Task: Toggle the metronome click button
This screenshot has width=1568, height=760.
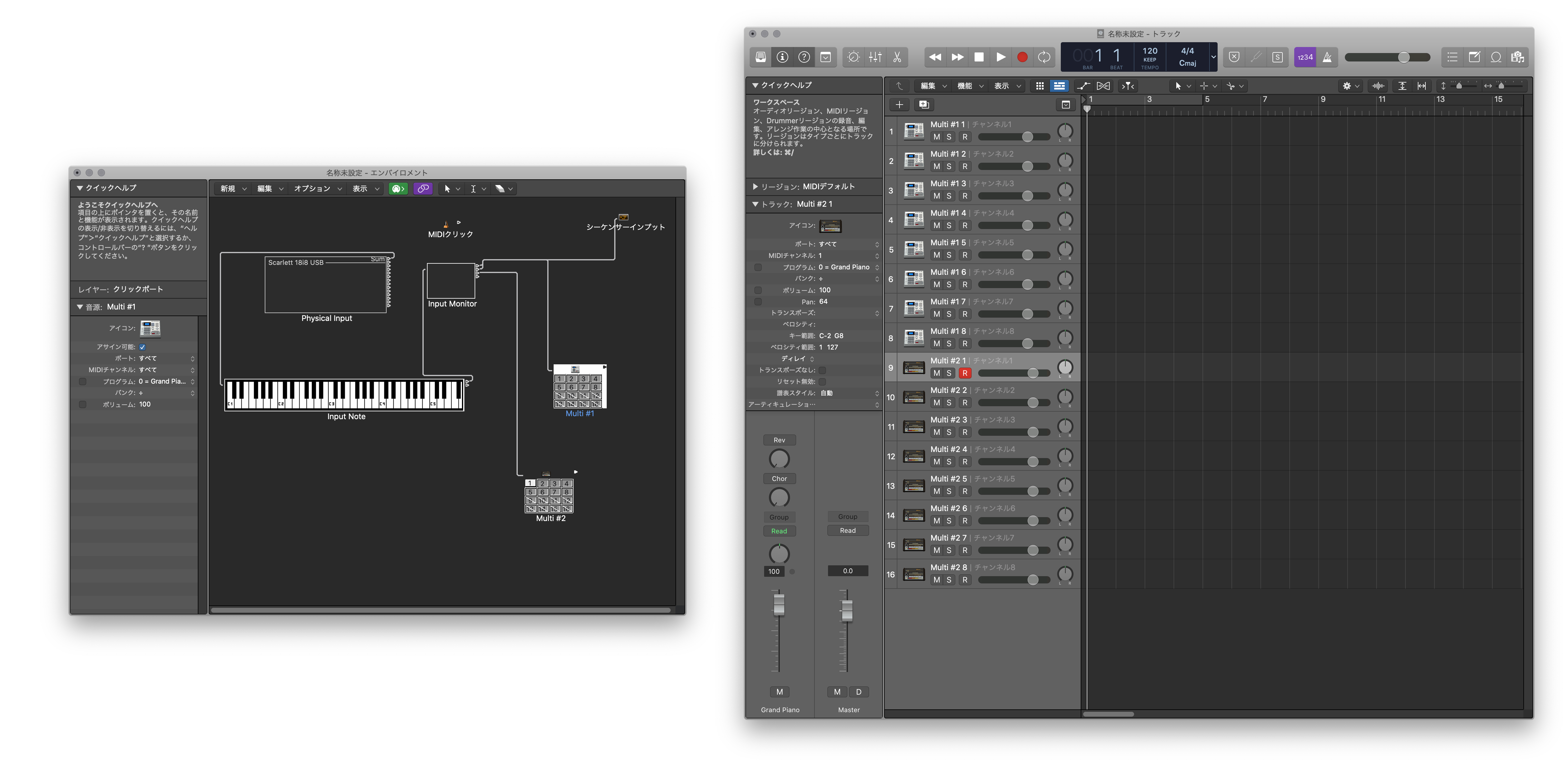Action: 1327,57
